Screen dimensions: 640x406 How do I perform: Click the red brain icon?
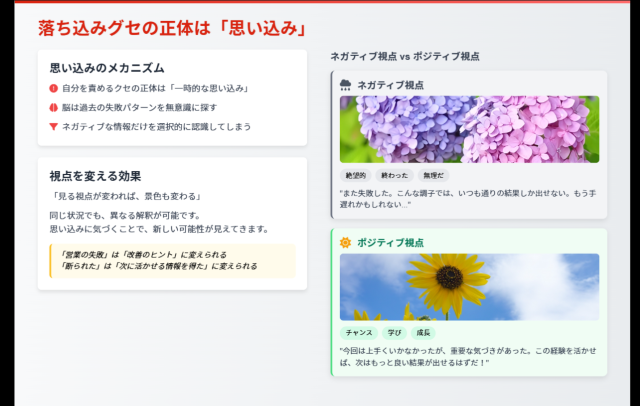[x=53, y=107]
